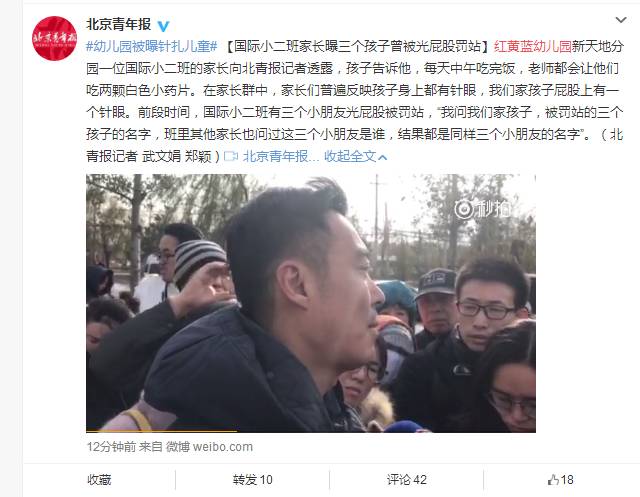Click the like count 18
The height and width of the screenshot is (497, 640).
point(567,480)
